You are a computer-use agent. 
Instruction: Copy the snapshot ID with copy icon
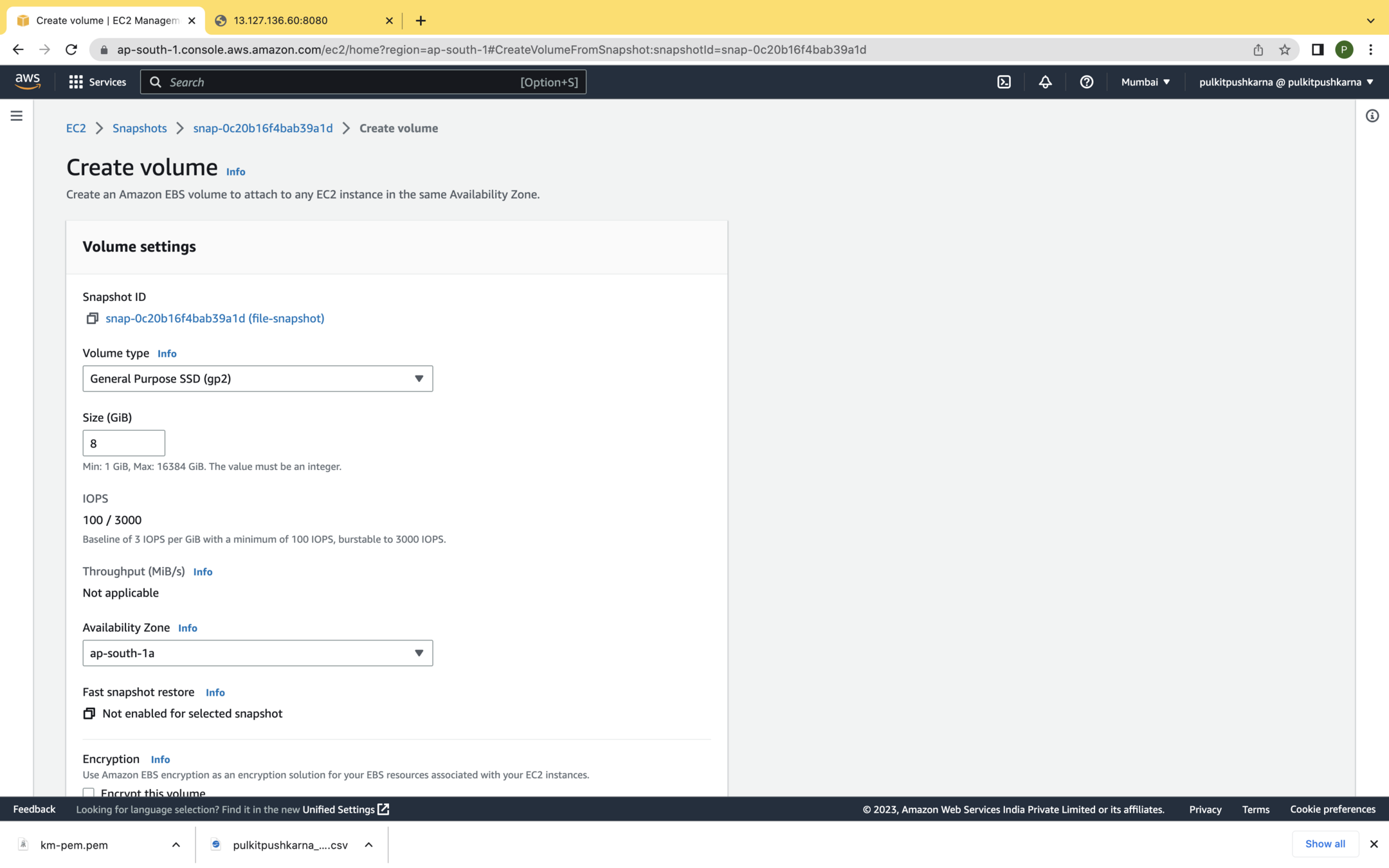(x=92, y=318)
